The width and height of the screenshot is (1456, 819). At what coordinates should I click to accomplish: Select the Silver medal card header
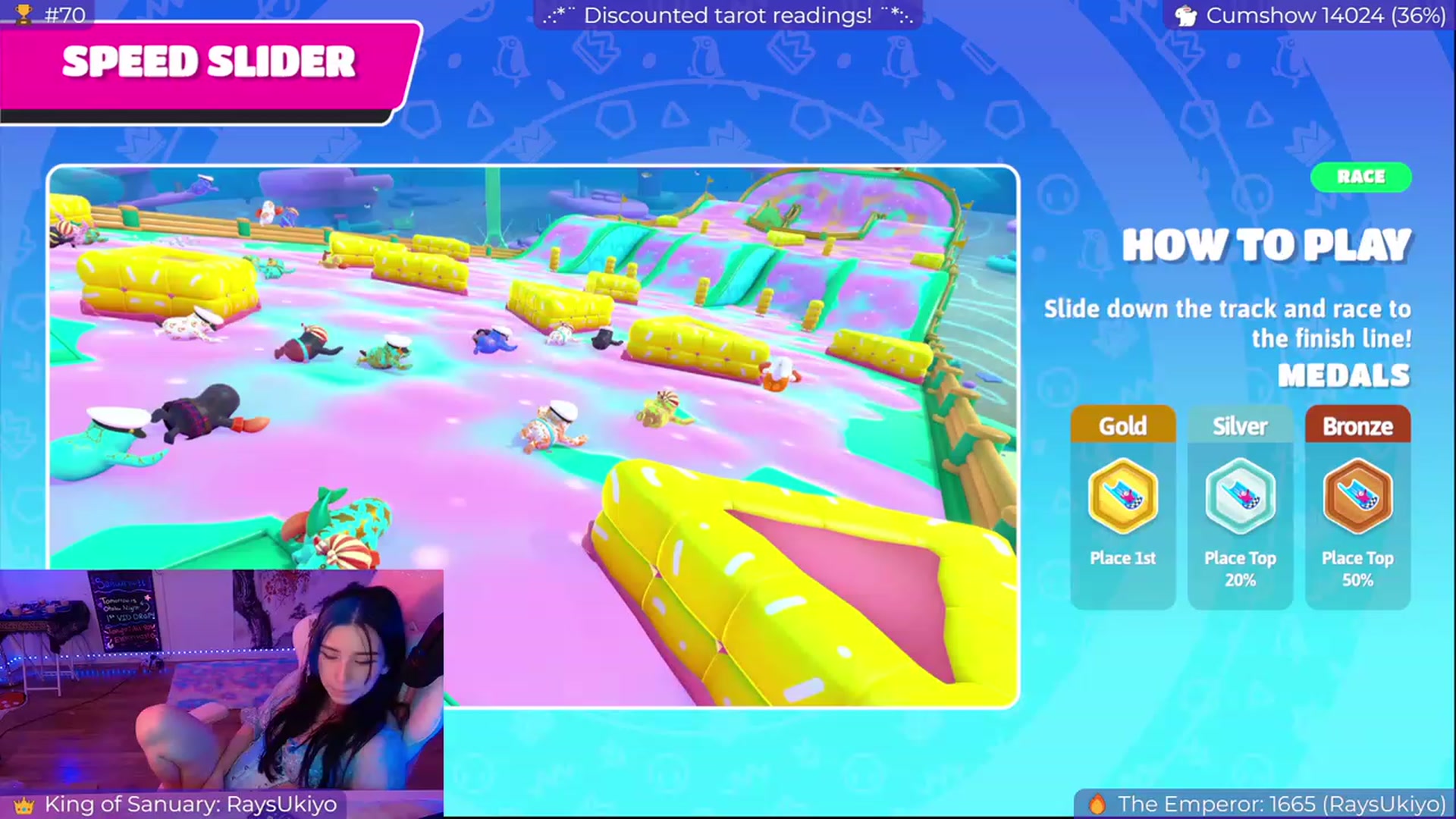[1240, 425]
